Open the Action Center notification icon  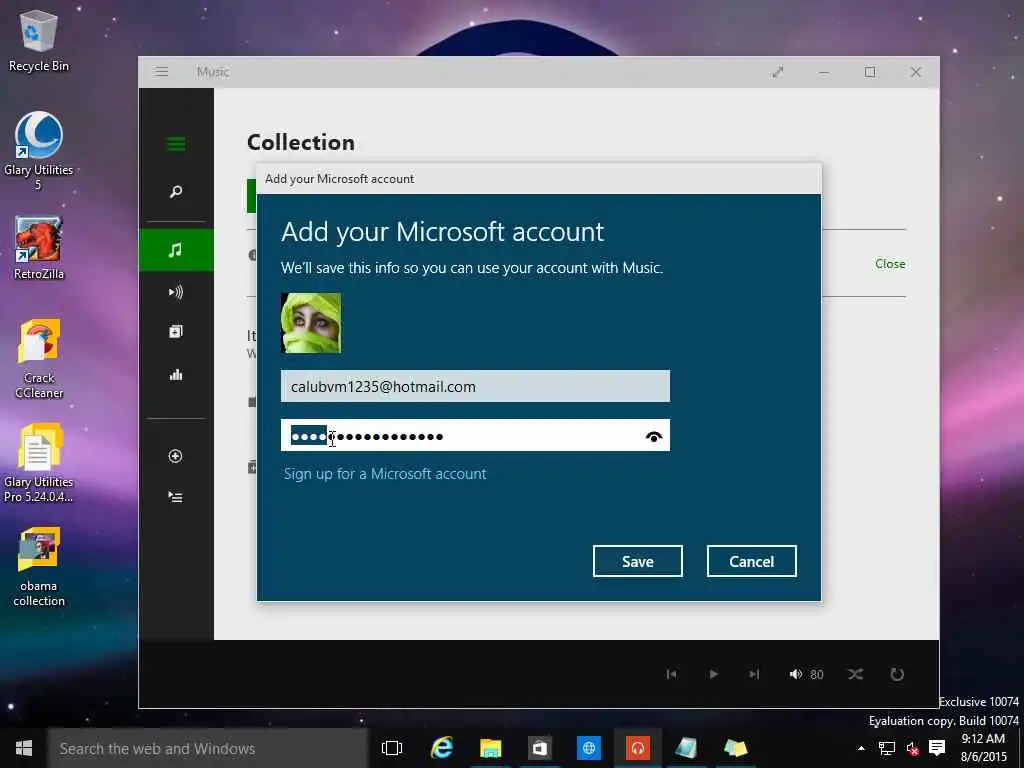937,748
